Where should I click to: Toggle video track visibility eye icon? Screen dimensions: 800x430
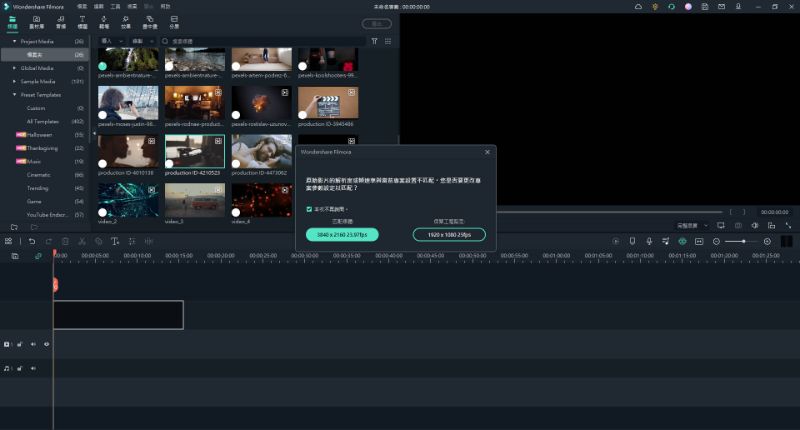pyautogui.click(x=46, y=344)
